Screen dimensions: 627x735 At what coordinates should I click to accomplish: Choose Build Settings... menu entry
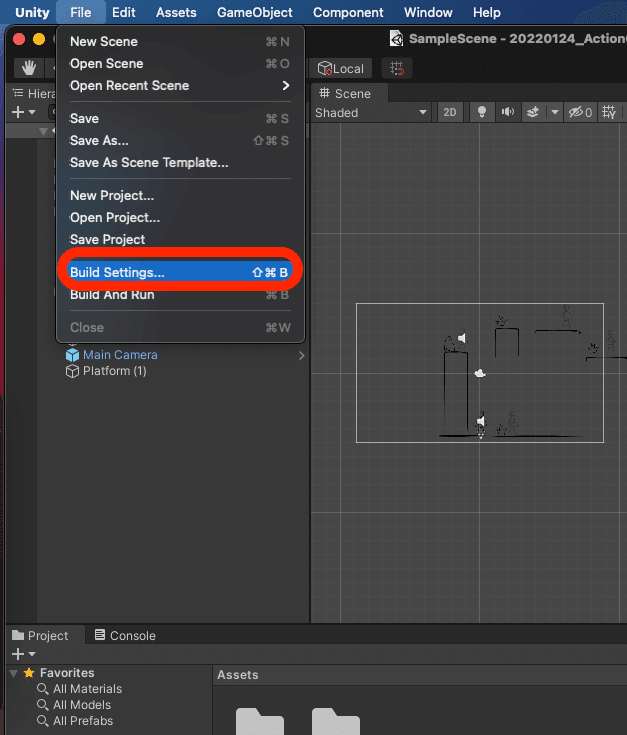tap(180, 272)
